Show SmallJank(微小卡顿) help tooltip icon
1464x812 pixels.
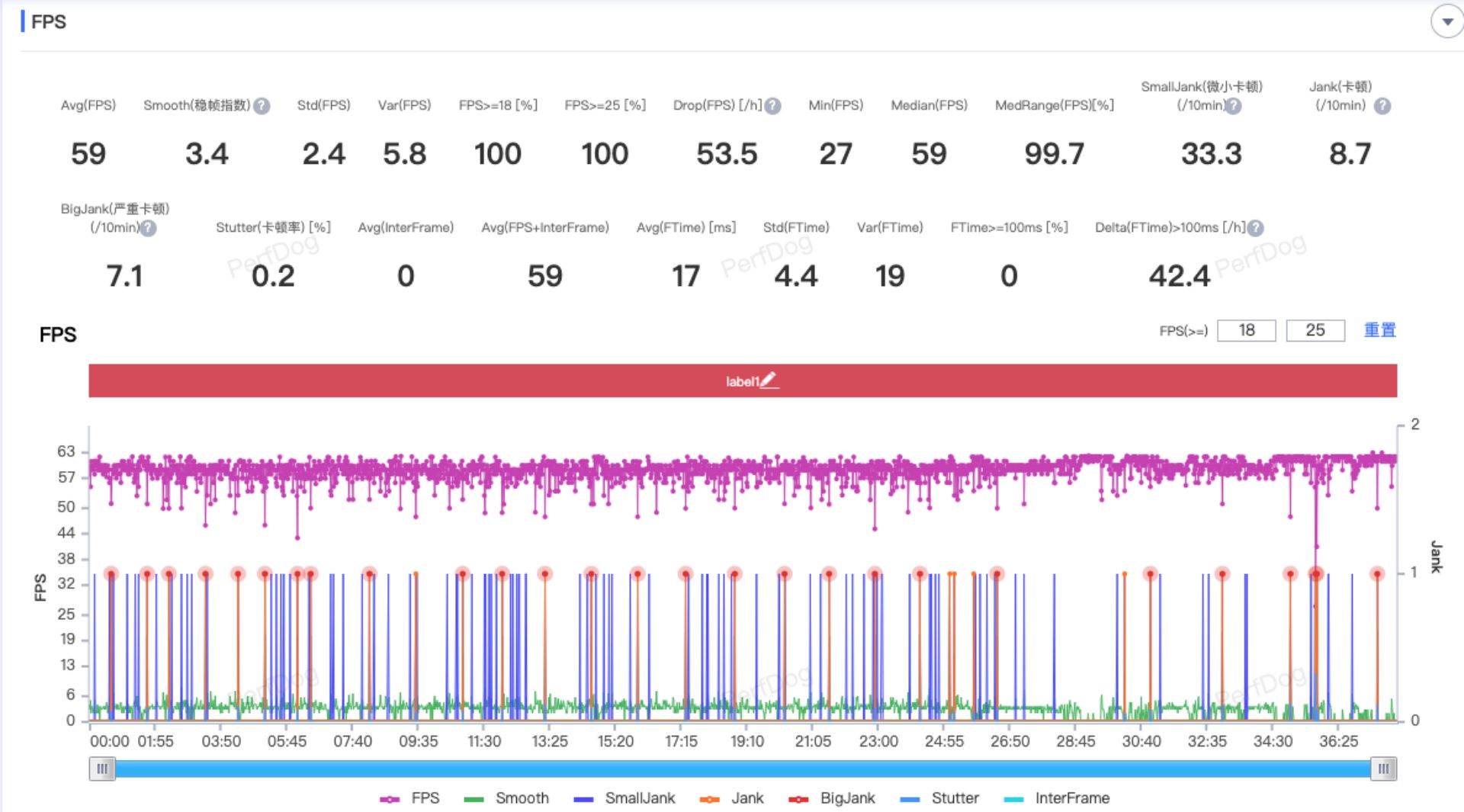[1233, 106]
